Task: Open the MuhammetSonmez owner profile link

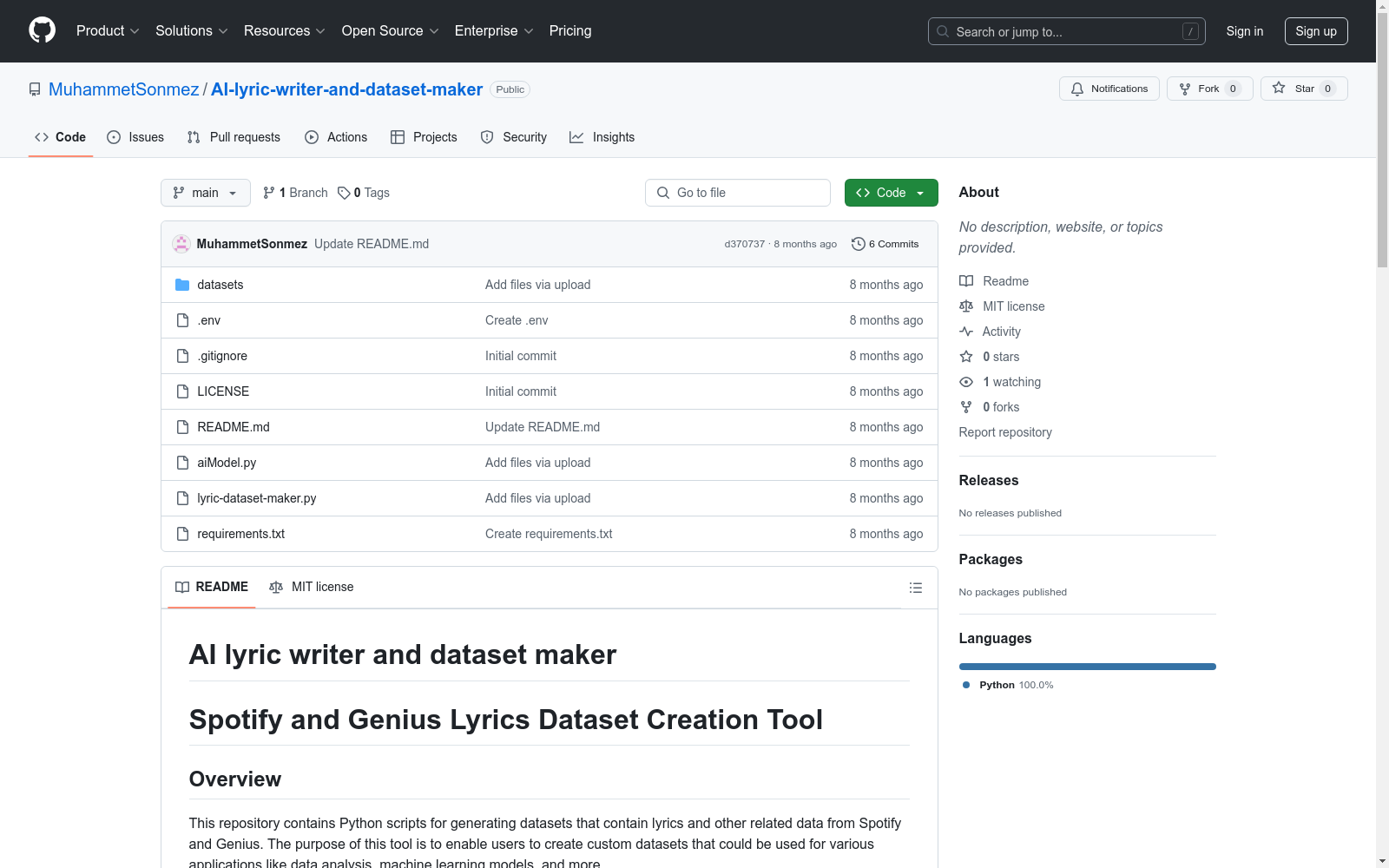Action: (x=124, y=89)
